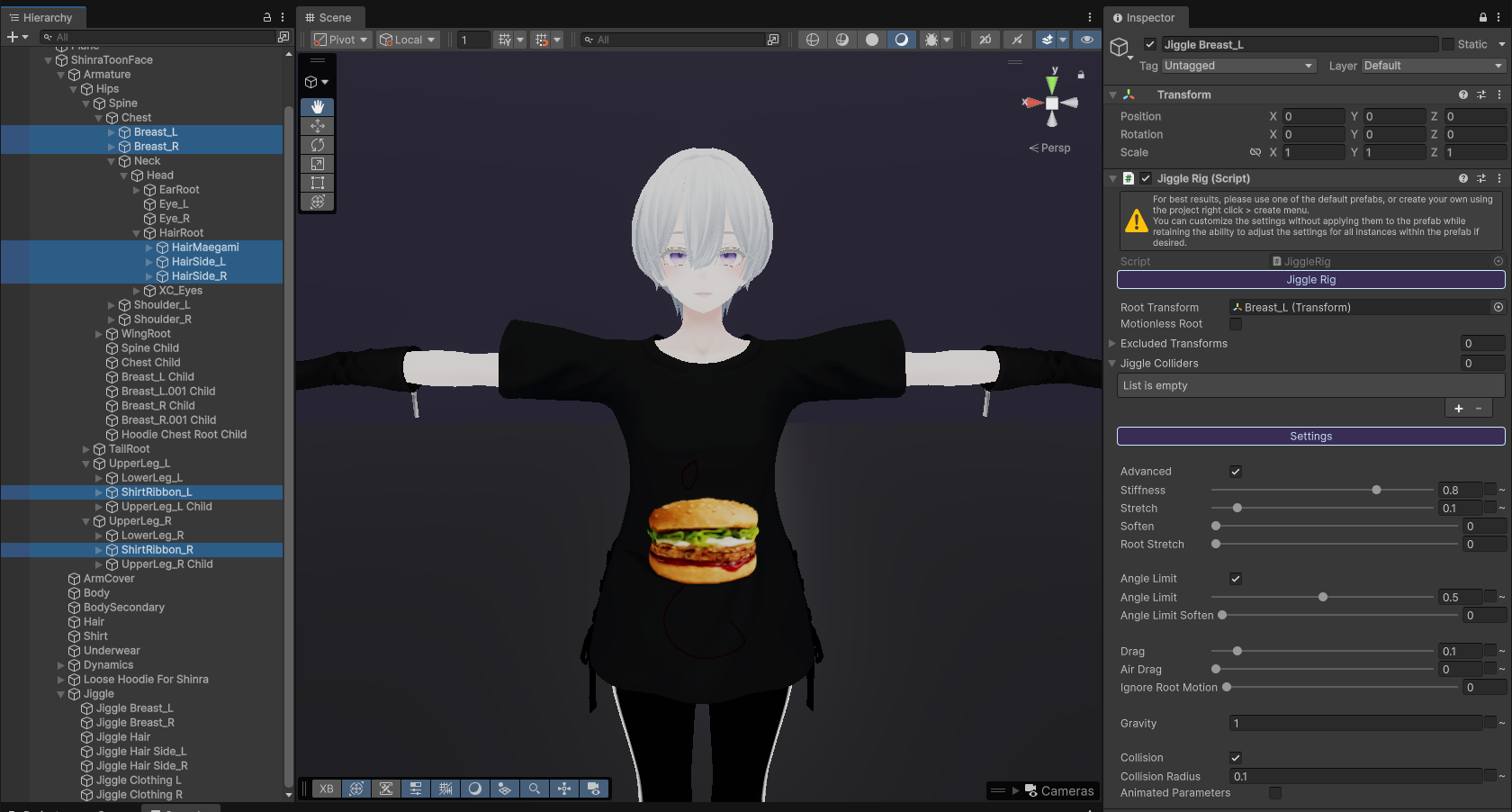The height and width of the screenshot is (812, 1512).
Task: Open help for Jiggle Rig component
Action: point(1463,178)
